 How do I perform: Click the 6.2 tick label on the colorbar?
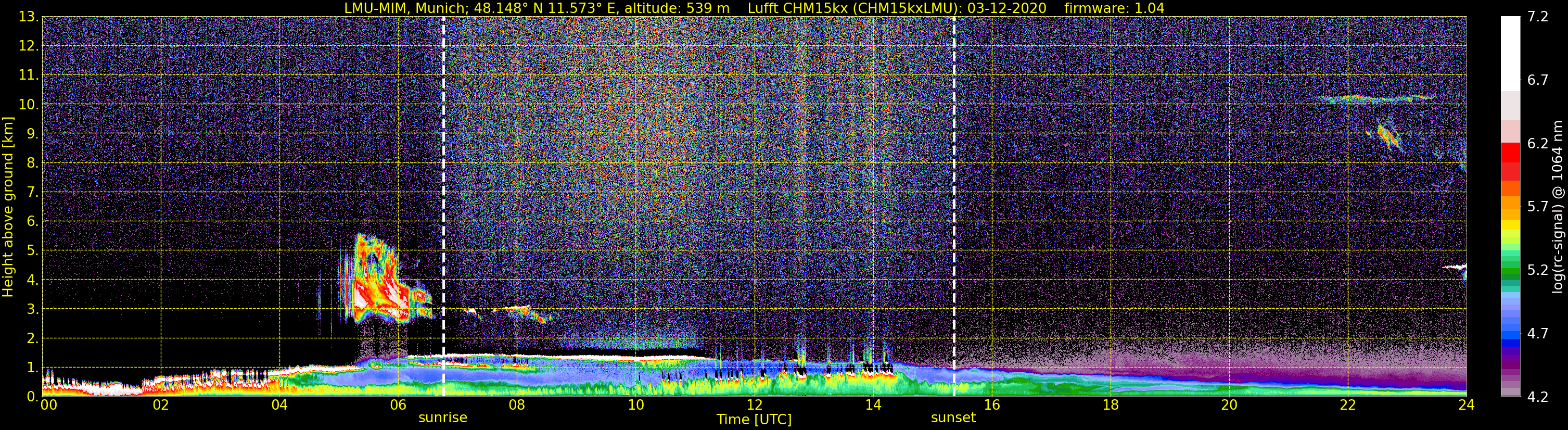[x=1538, y=144]
